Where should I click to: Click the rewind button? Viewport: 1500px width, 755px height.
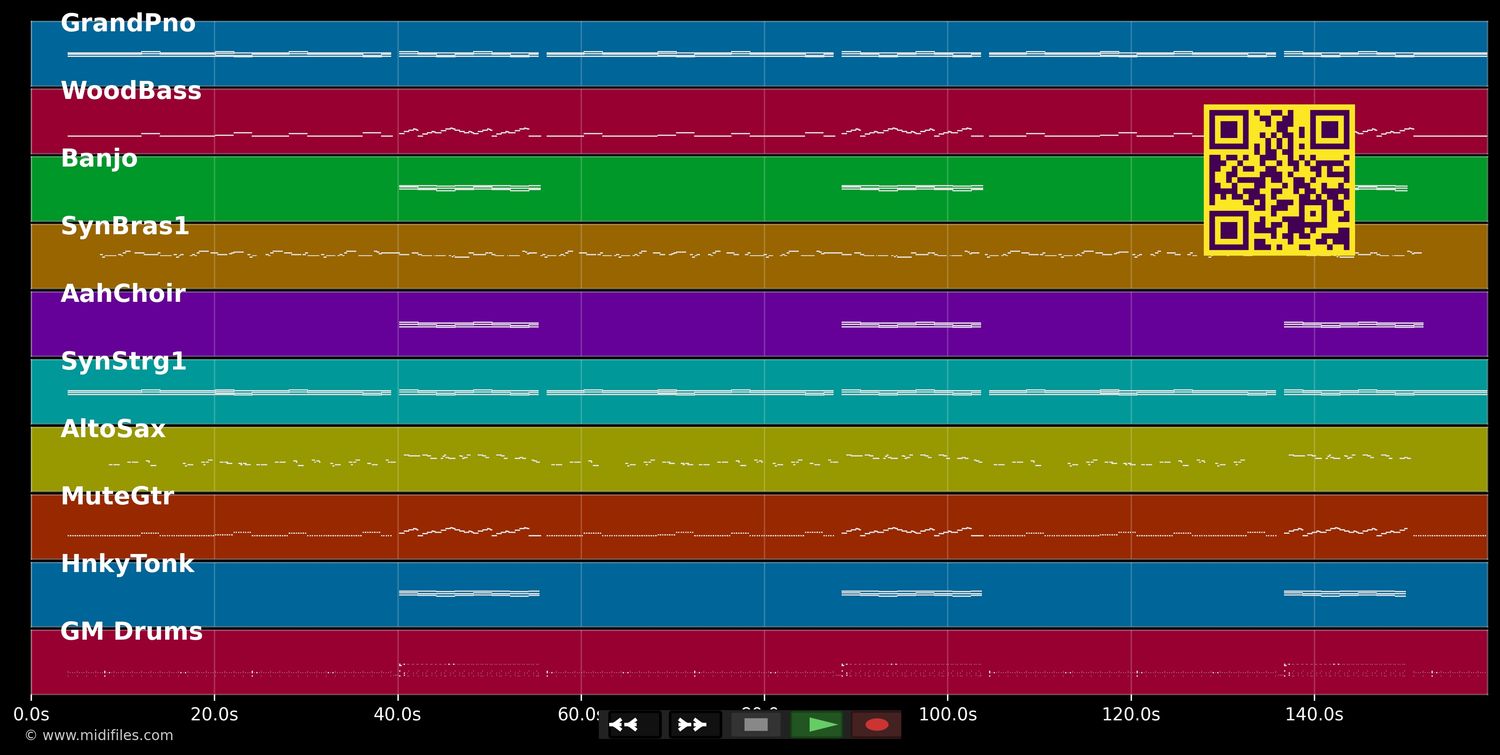pos(633,725)
